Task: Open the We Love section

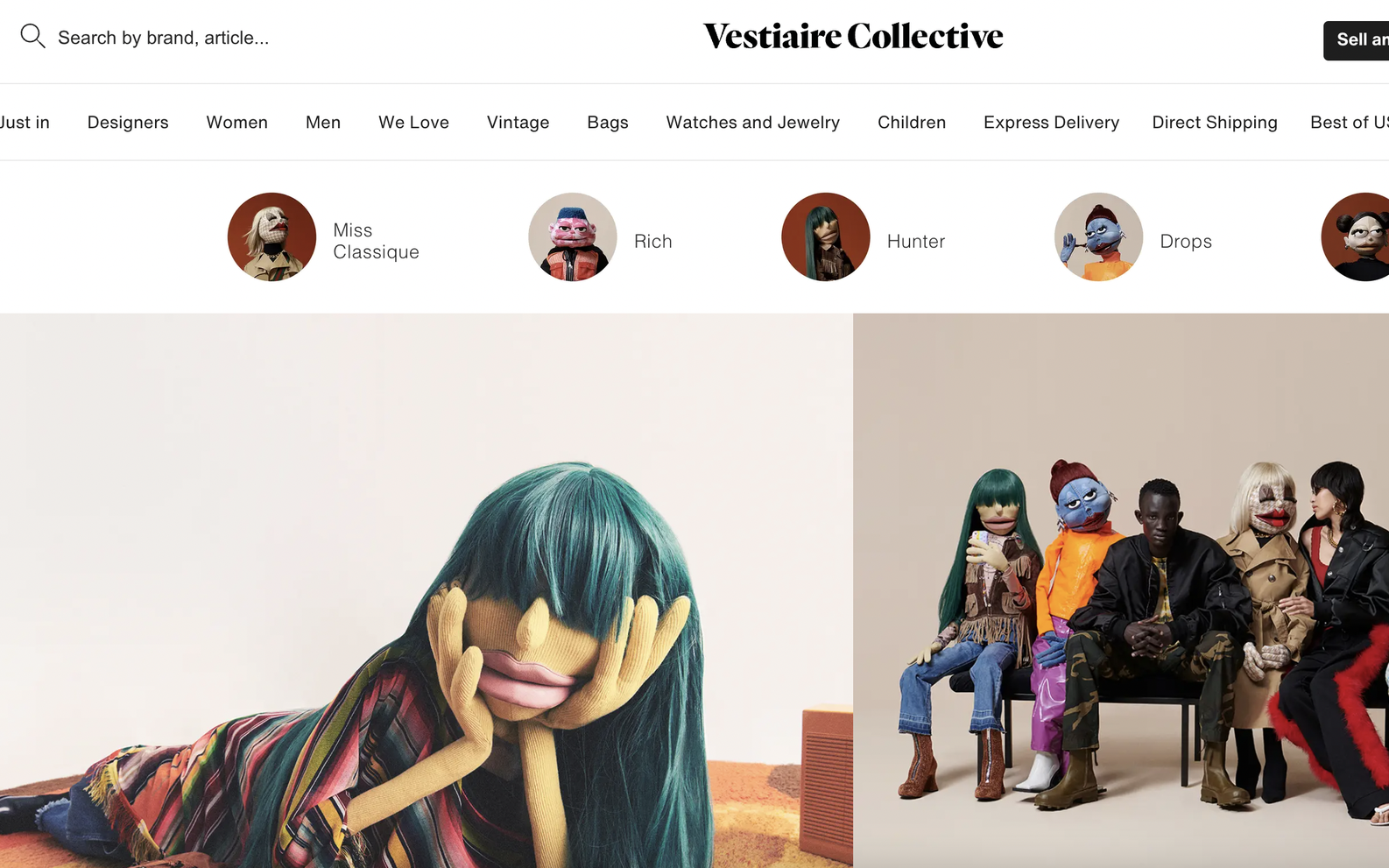Action: tap(413, 123)
